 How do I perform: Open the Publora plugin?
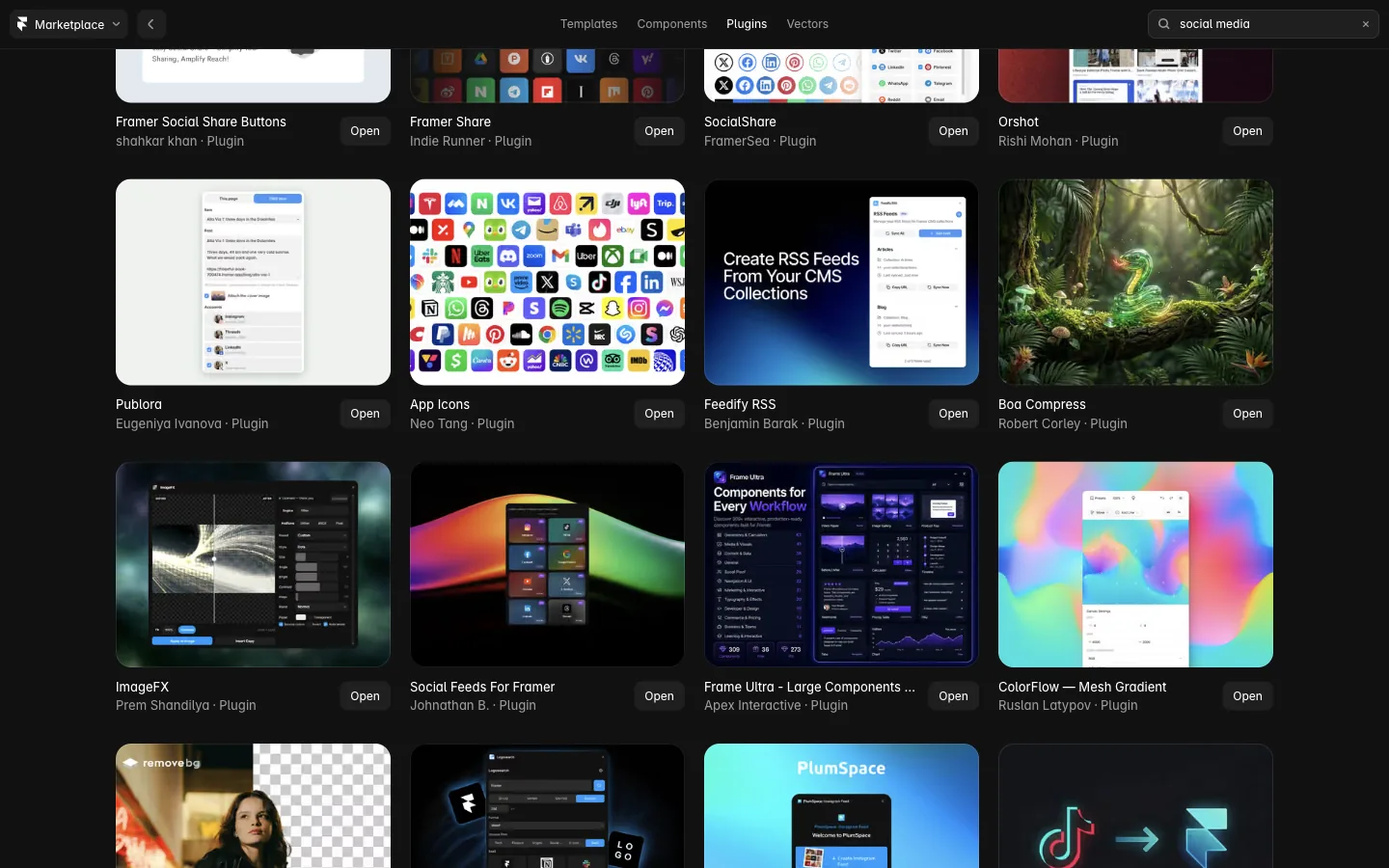point(365,414)
